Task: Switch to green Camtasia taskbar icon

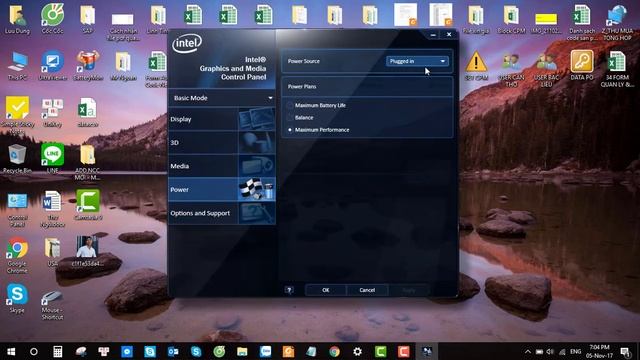Action: 380,351
